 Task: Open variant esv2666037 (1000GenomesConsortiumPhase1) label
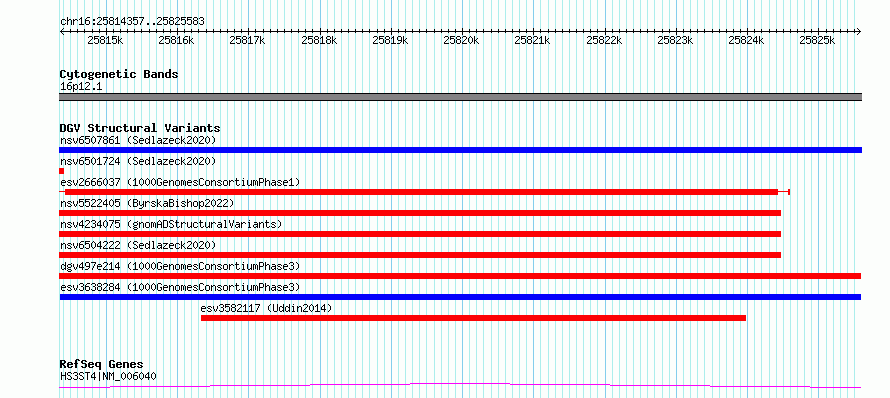pyautogui.click(x=180, y=182)
